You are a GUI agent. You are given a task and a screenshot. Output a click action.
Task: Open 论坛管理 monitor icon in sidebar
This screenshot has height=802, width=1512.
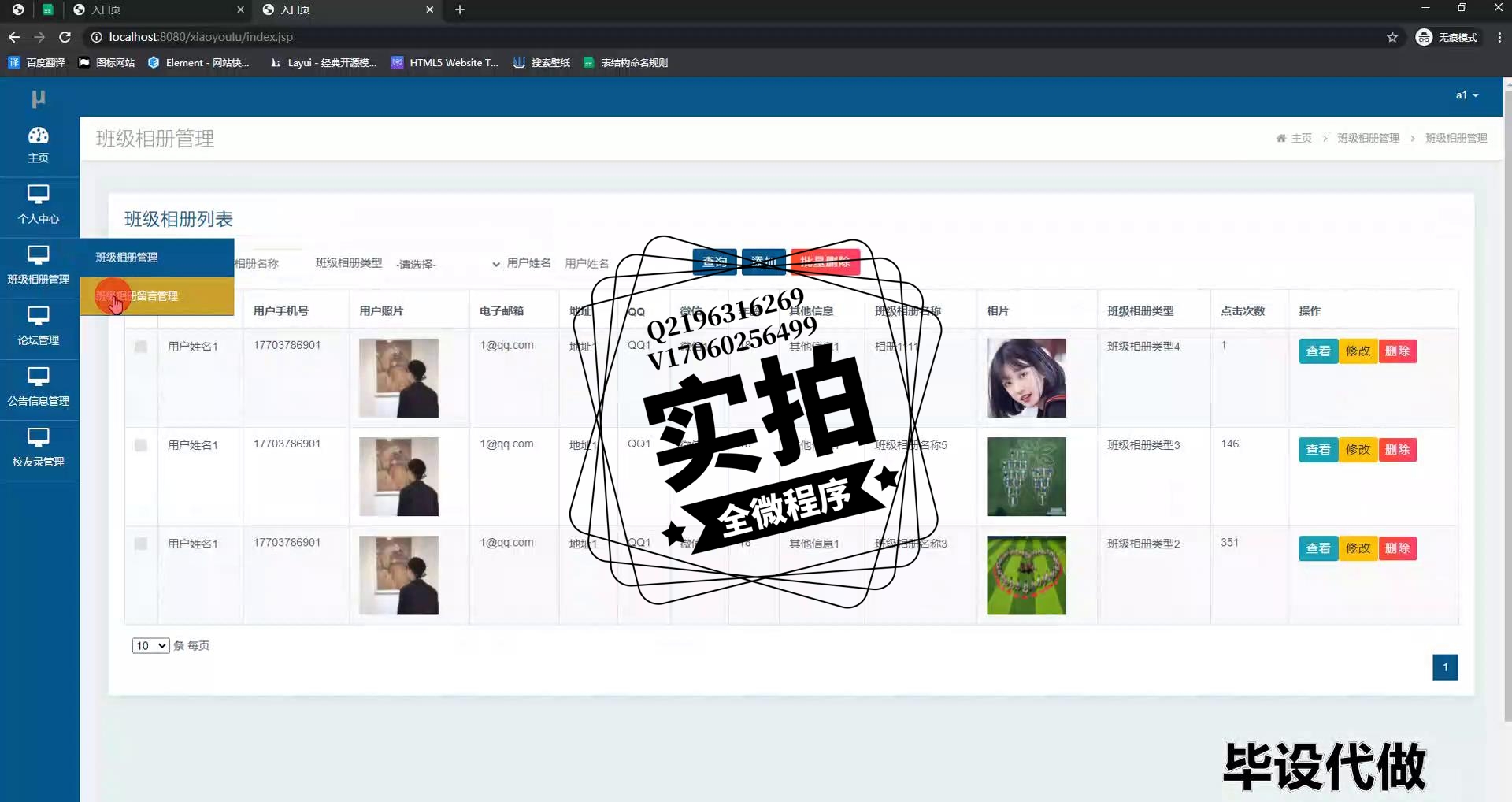click(x=38, y=315)
